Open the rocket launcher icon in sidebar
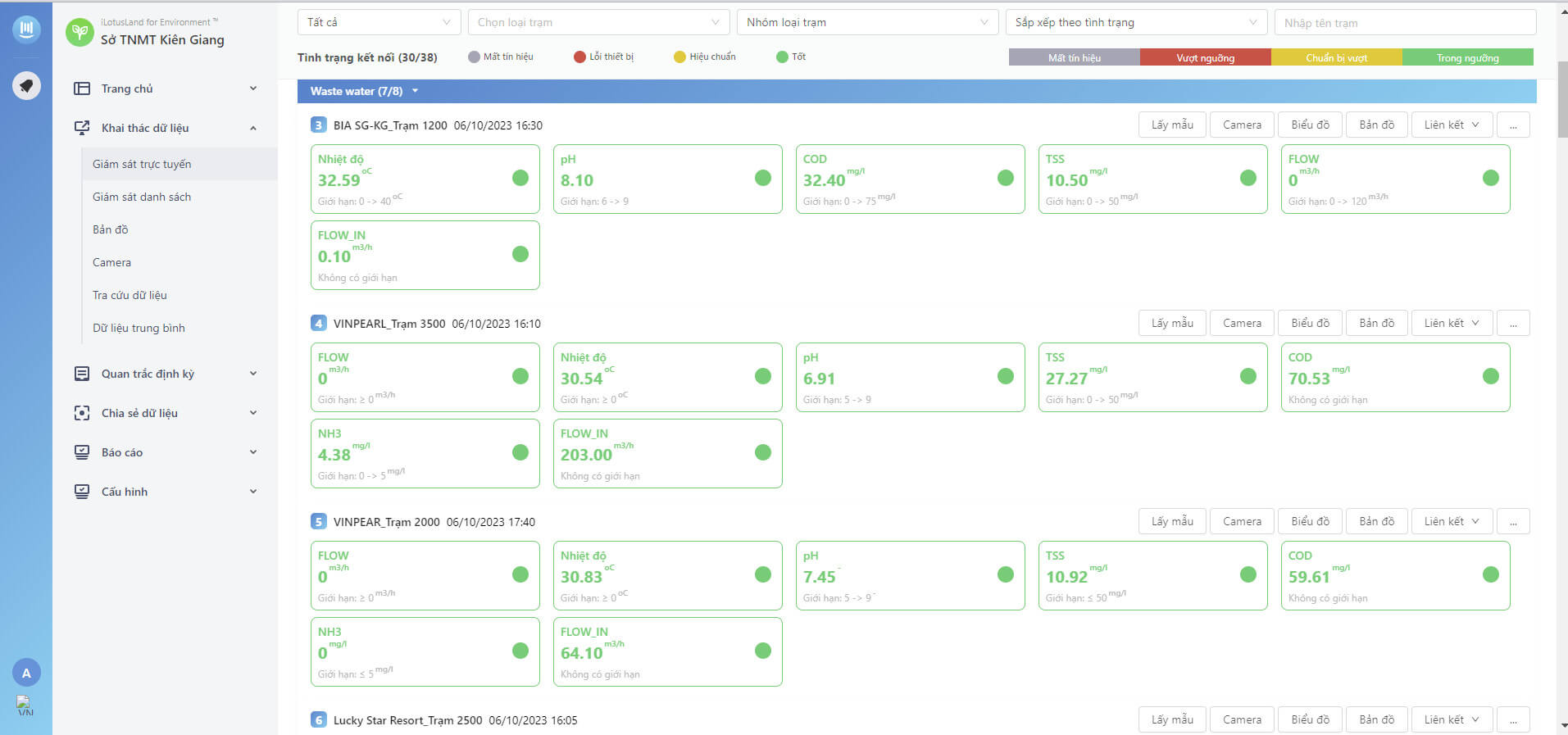 (x=26, y=85)
